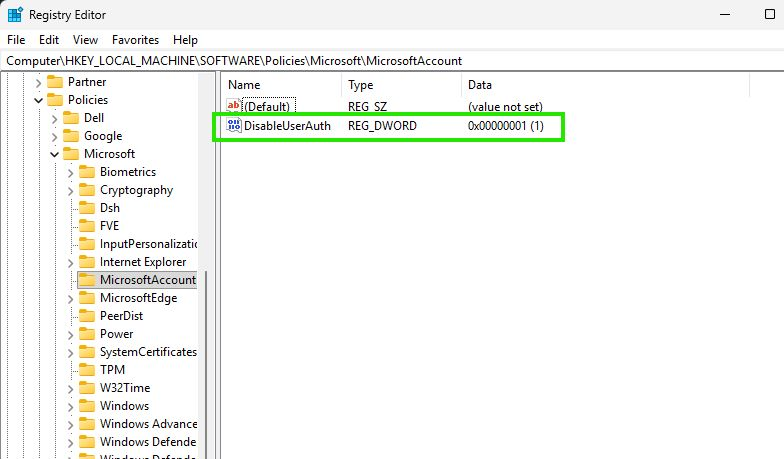Collapse the Policies tree node

(39, 100)
